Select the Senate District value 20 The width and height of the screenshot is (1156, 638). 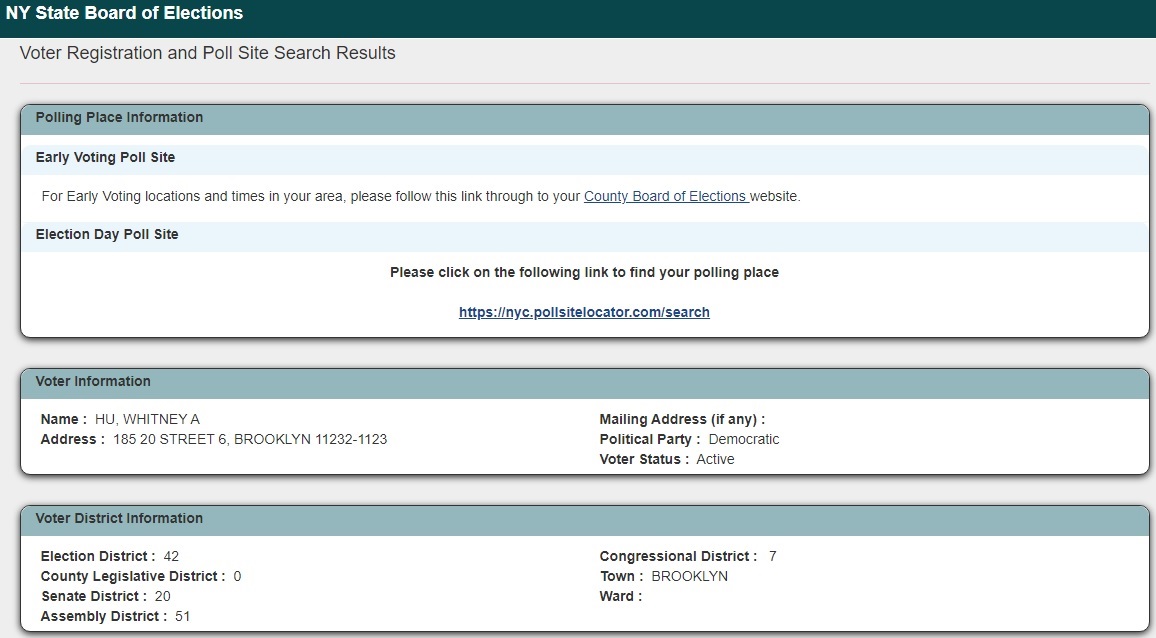click(163, 596)
